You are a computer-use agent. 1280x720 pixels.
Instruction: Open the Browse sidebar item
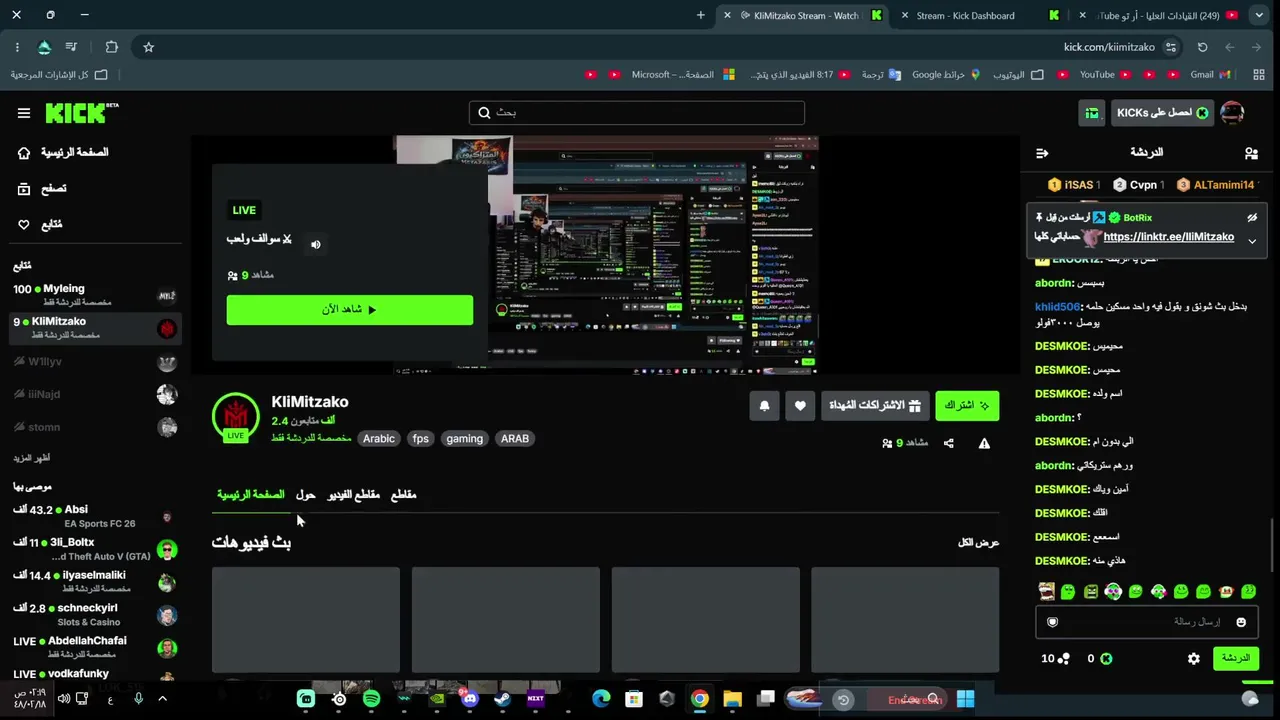tap(42, 189)
